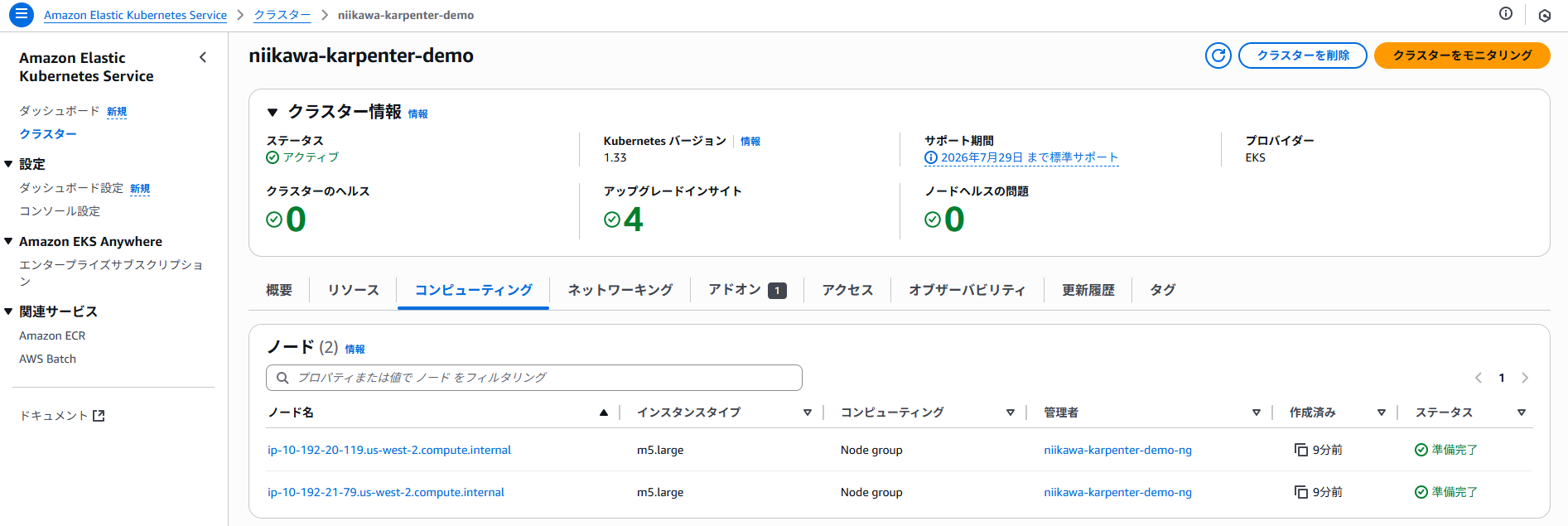Image resolution: width=1568 pixels, height=526 pixels.
Task: Collapse the 設定 sidebar group
Action: [8, 164]
